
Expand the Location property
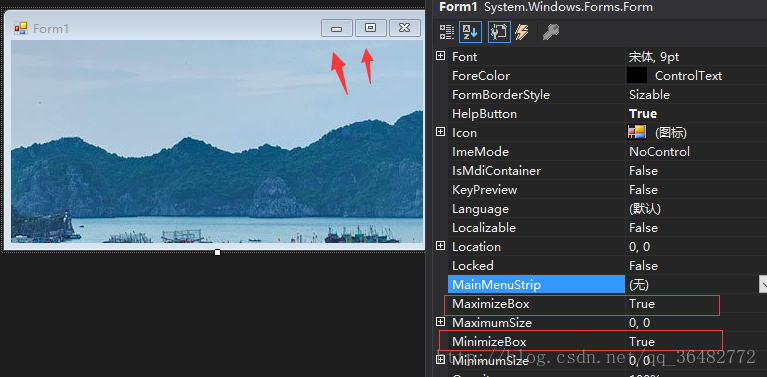440,246
